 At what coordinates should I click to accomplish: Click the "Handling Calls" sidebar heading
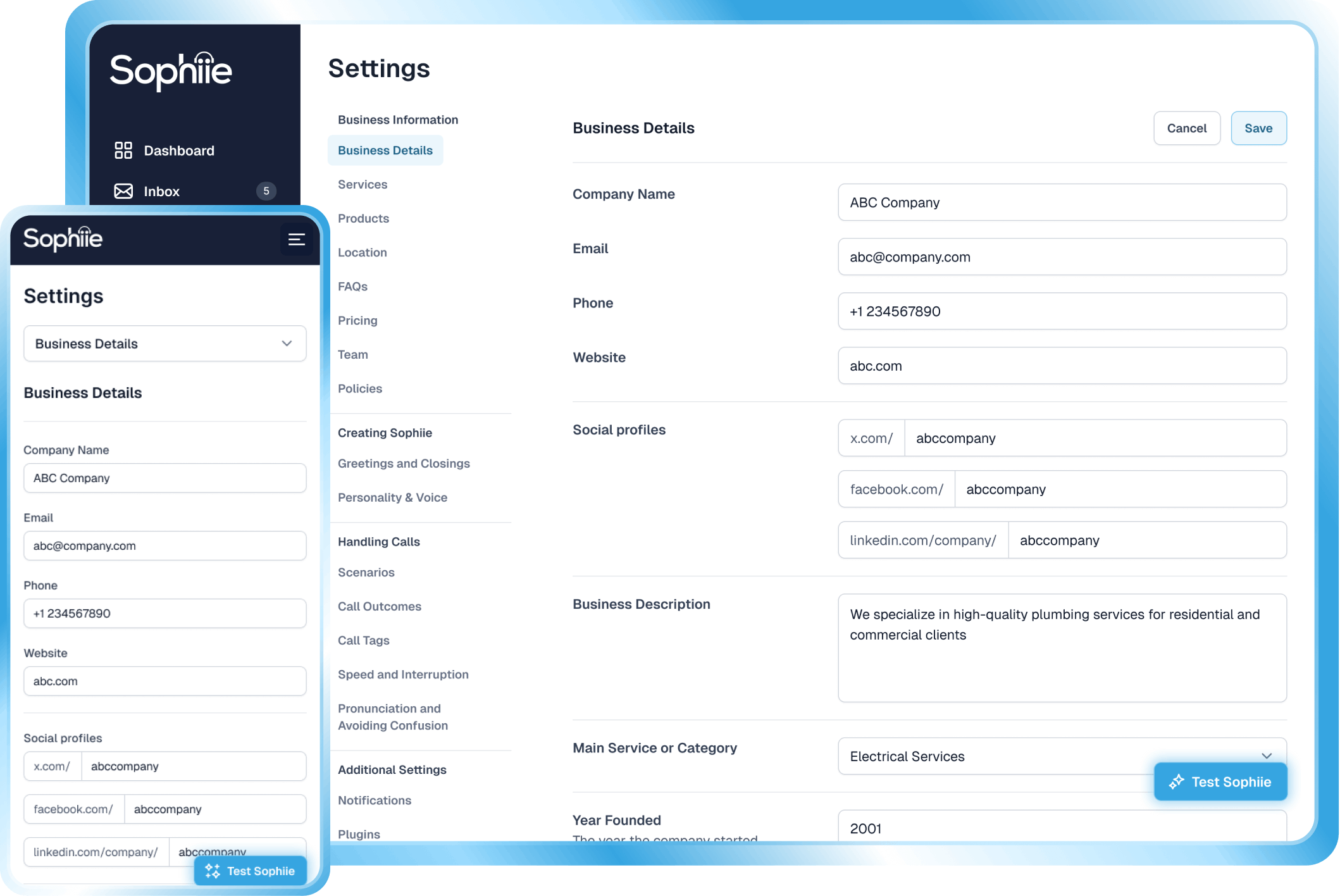tap(379, 542)
